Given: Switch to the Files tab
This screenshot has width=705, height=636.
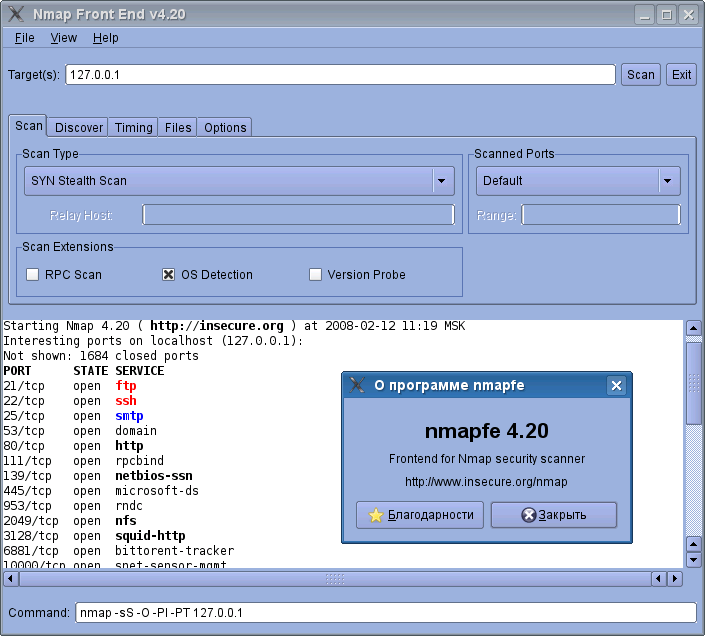Looking at the screenshot, I should pos(178,128).
